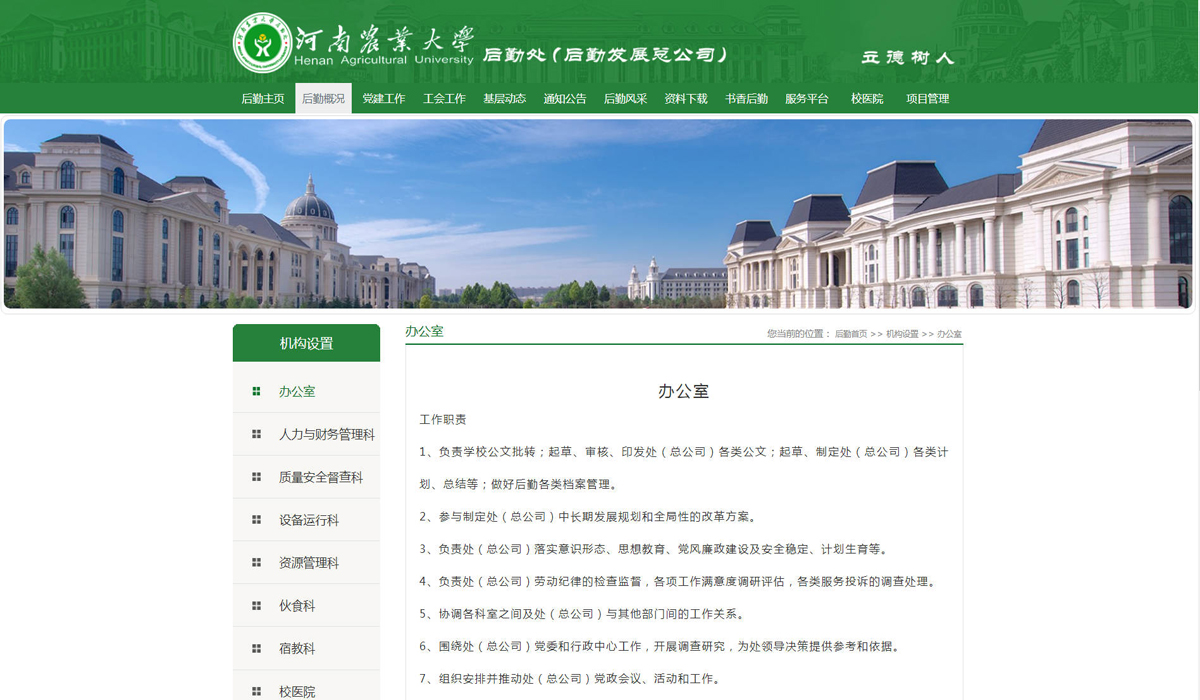Screen dimensions: 1200x700
Task: Click the grid icon next to 伙食科
Action: 257,606
